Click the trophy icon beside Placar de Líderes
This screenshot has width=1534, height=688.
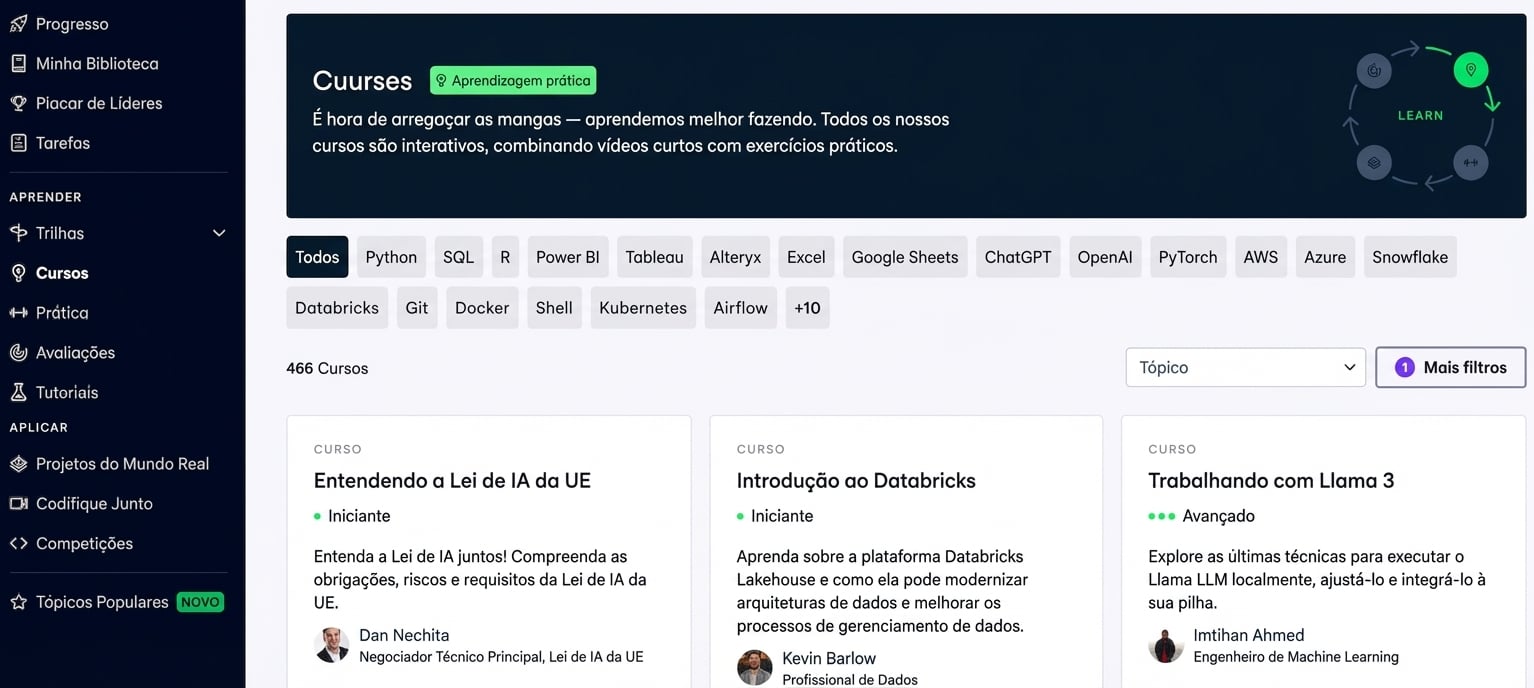coord(18,103)
